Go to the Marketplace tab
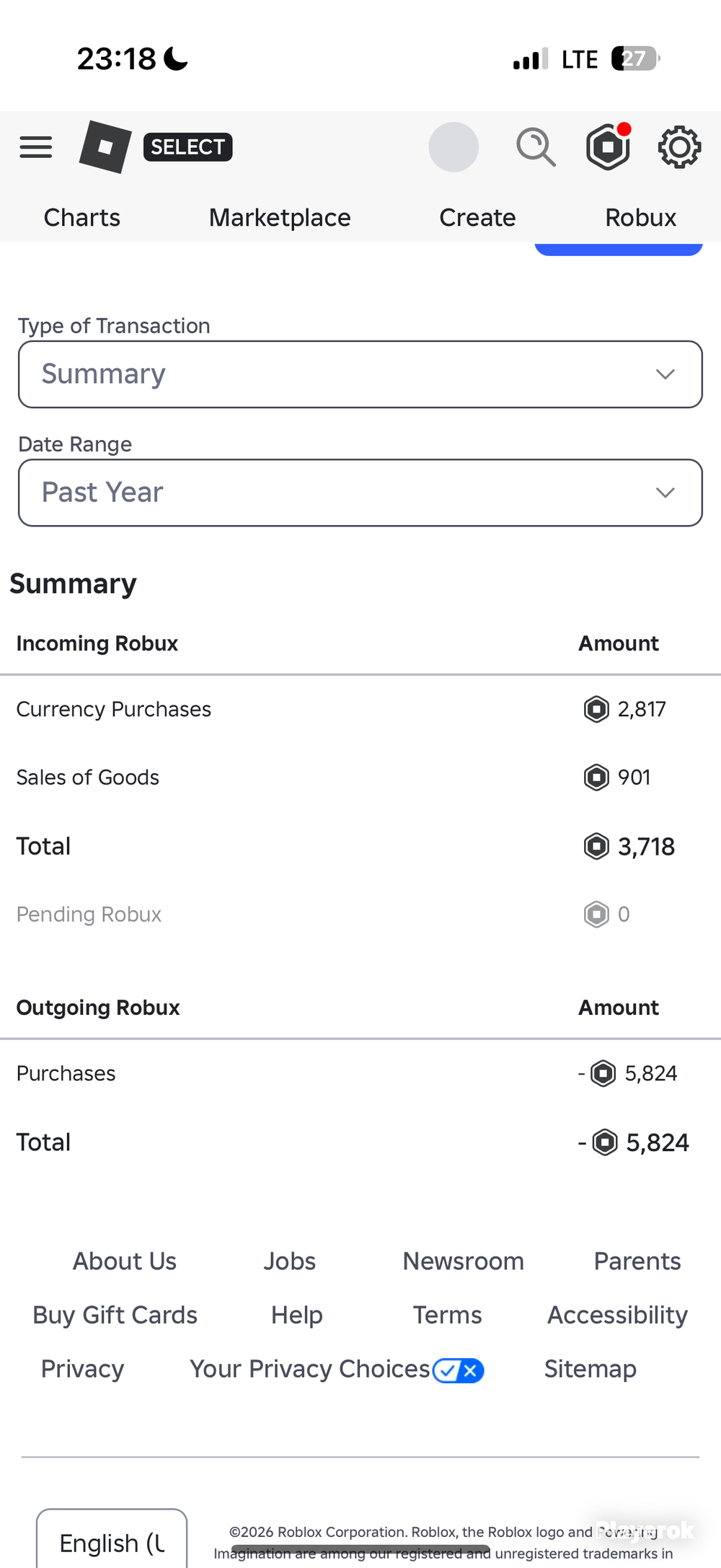721x1568 pixels. [x=280, y=218]
